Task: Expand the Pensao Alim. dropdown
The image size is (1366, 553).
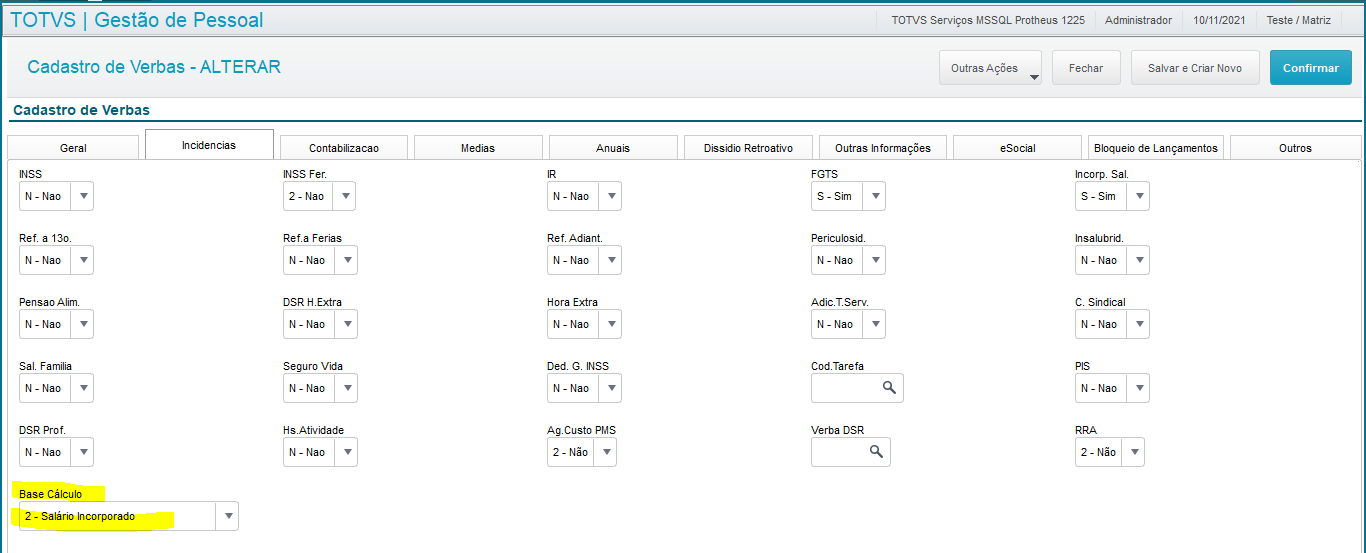Action: point(82,324)
